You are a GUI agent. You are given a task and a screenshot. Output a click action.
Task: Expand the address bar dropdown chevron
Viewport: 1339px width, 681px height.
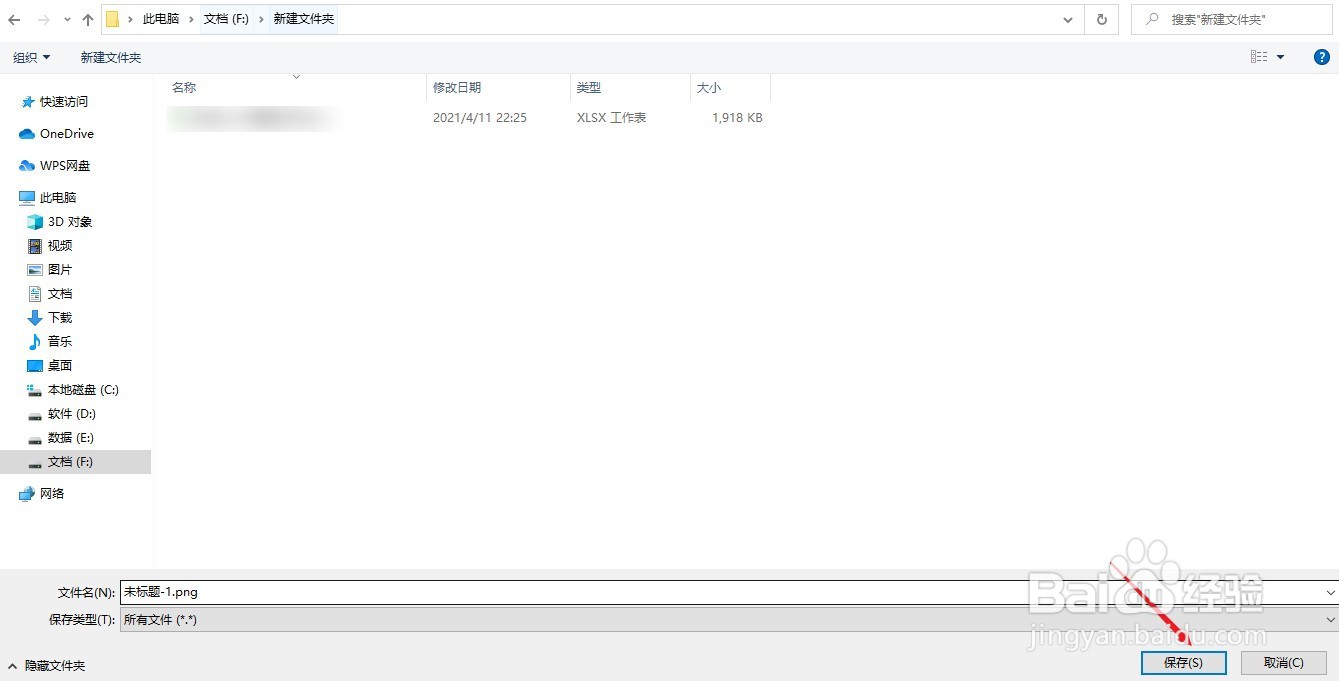[1067, 19]
